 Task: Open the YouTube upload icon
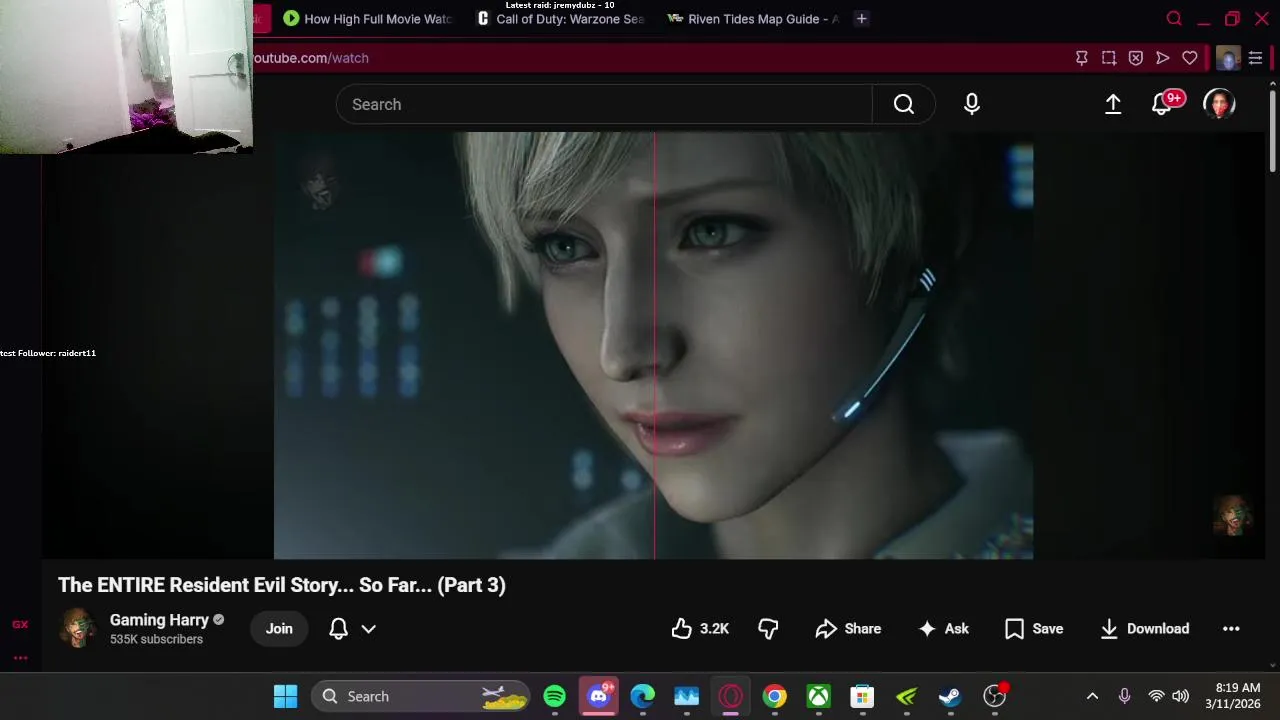click(1113, 104)
